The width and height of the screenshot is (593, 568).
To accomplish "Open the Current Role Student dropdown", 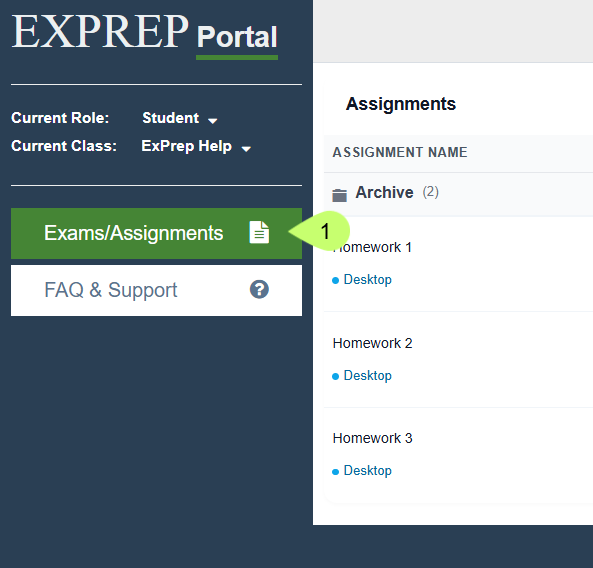I will click(x=180, y=118).
